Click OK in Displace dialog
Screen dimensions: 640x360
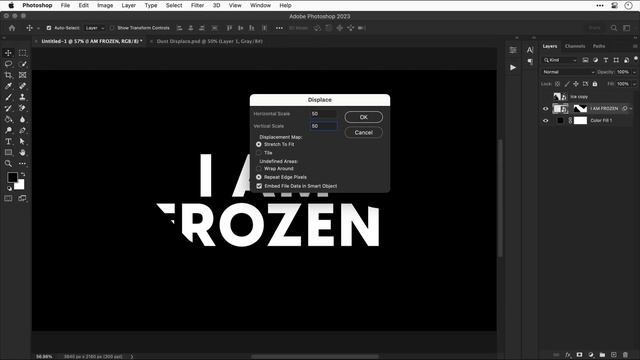click(x=363, y=117)
